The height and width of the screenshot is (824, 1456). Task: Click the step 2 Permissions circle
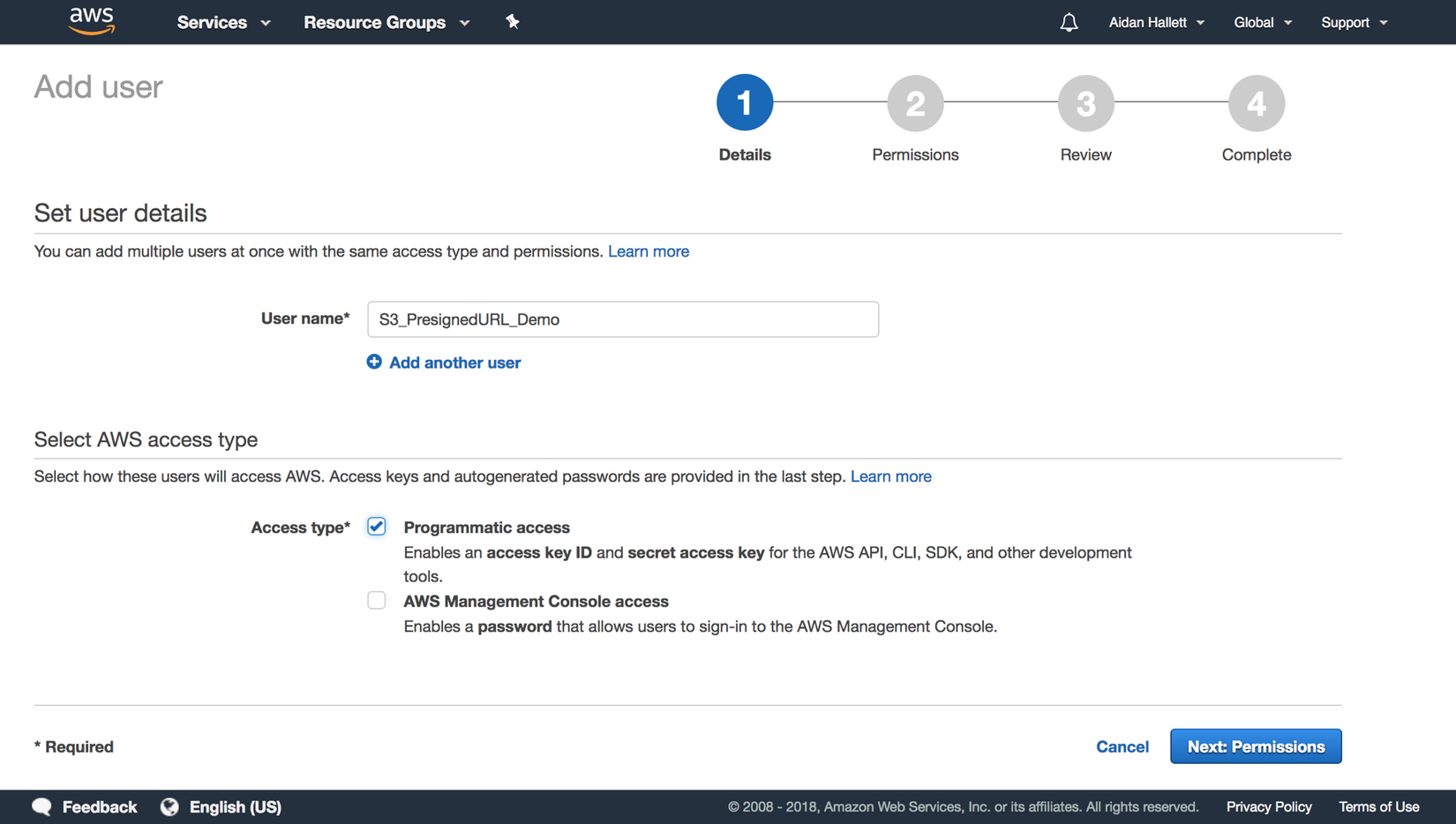tap(915, 102)
